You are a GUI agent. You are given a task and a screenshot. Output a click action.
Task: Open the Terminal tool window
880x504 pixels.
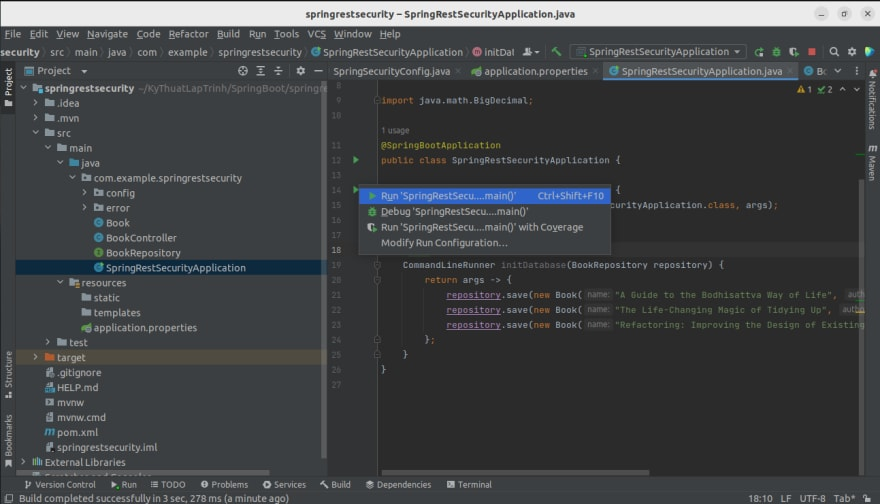click(469, 484)
